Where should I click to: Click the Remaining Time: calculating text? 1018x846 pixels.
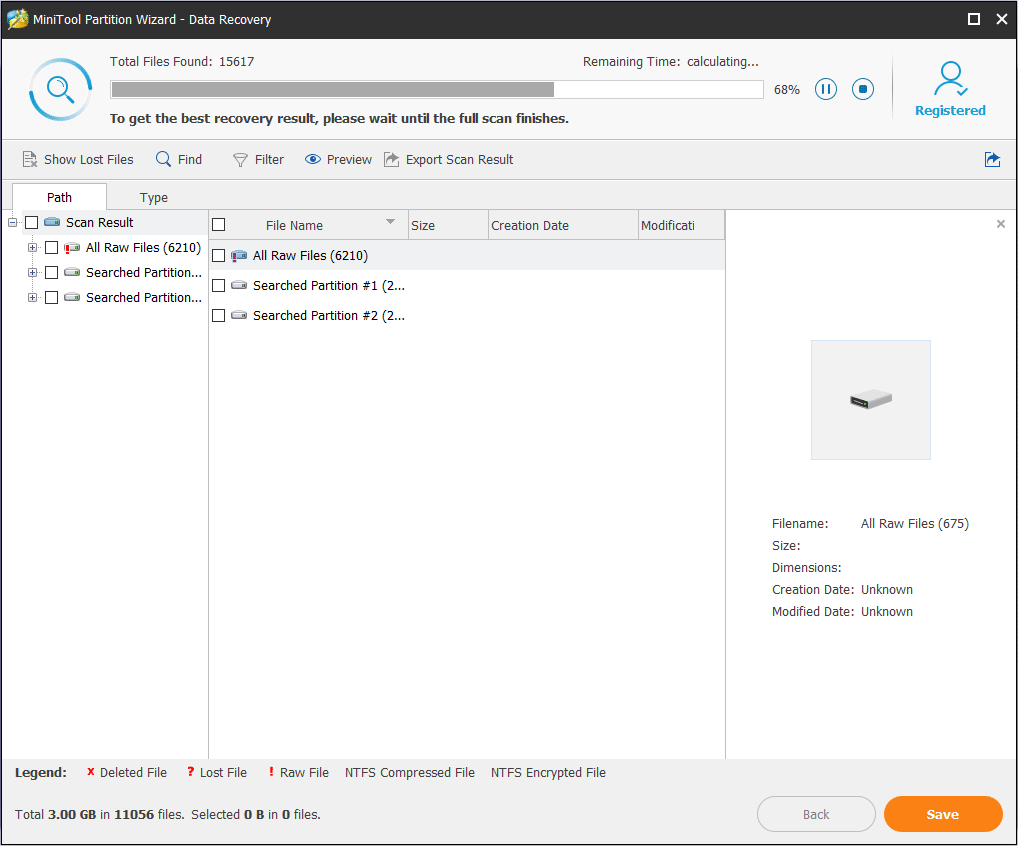(670, 62)
